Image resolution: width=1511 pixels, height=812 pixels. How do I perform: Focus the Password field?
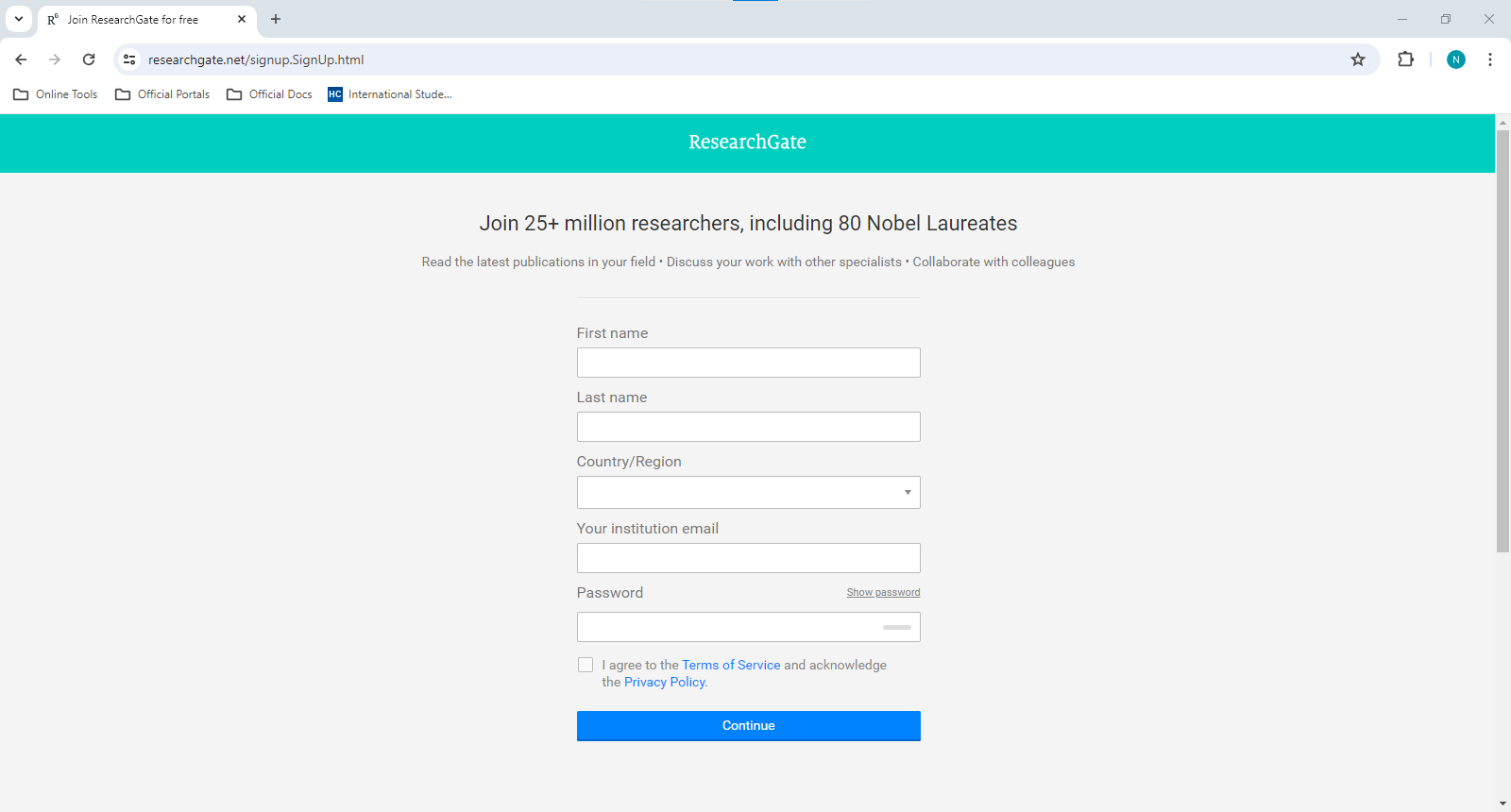pos(749,627)
